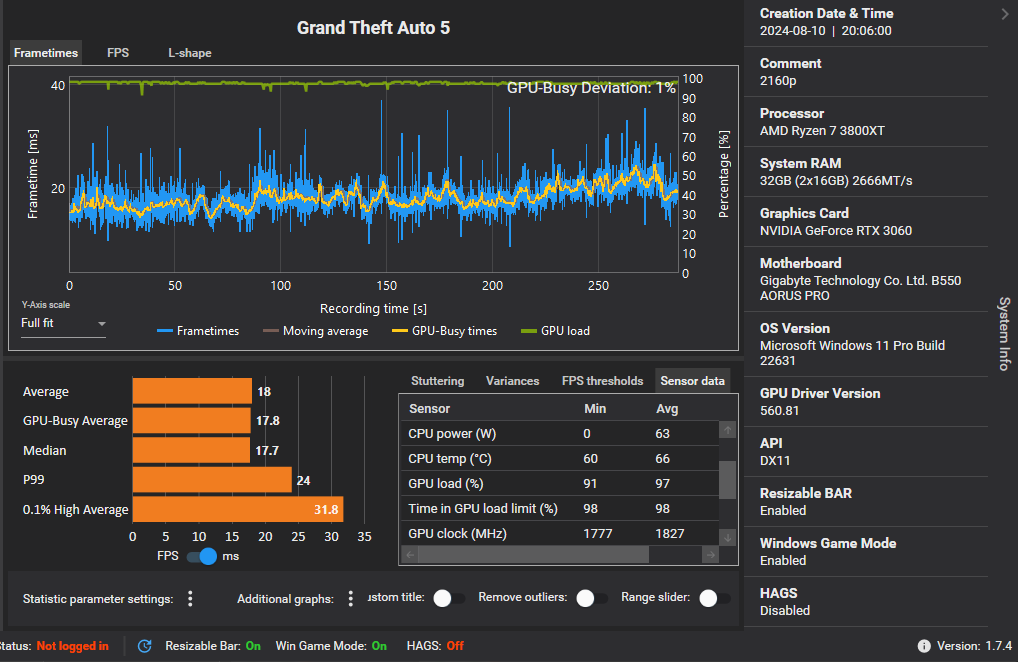Click sensor table scroll down arrow
1018x662 pixels.
[x=727, y=537]
